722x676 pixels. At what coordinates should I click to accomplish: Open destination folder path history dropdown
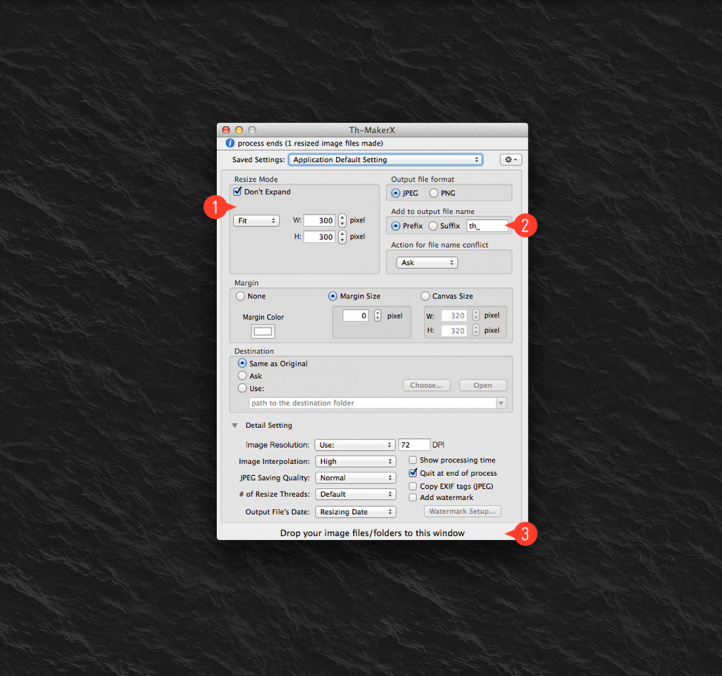[501, 403]
